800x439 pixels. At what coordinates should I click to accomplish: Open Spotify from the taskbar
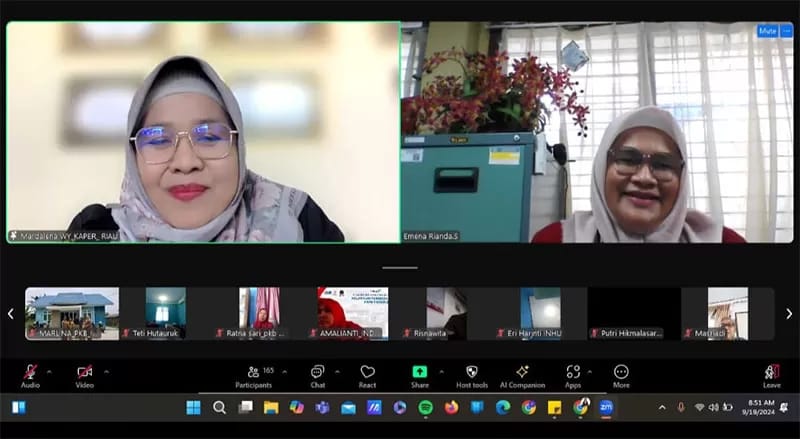click(426, 407)
